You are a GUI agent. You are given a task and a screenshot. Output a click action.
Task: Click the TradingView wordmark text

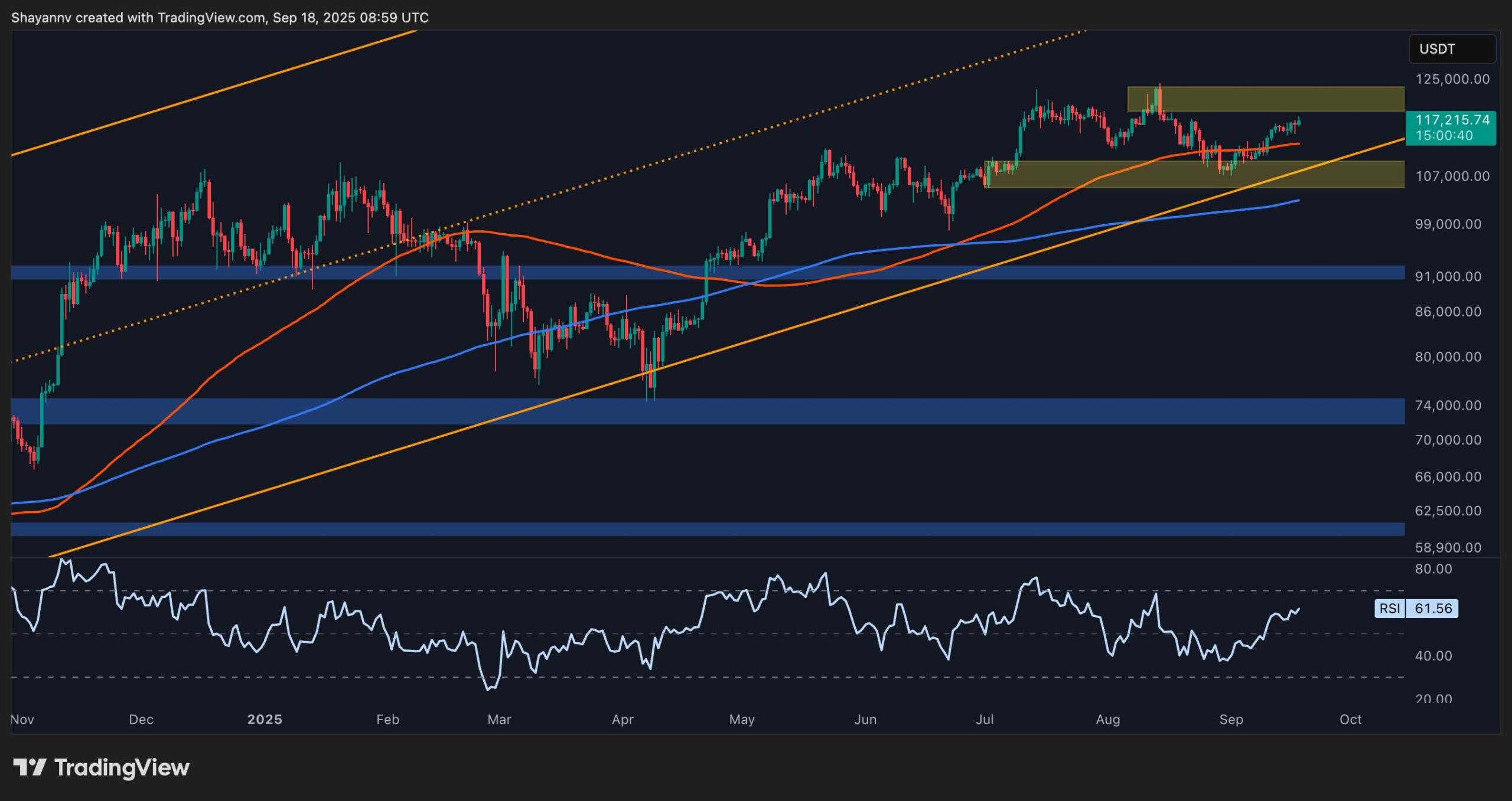coord(122,767)
